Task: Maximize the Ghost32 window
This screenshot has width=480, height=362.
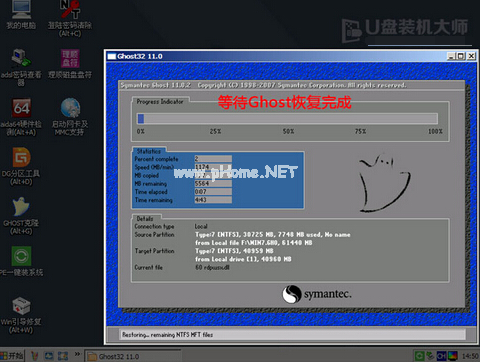Action: 461,56
